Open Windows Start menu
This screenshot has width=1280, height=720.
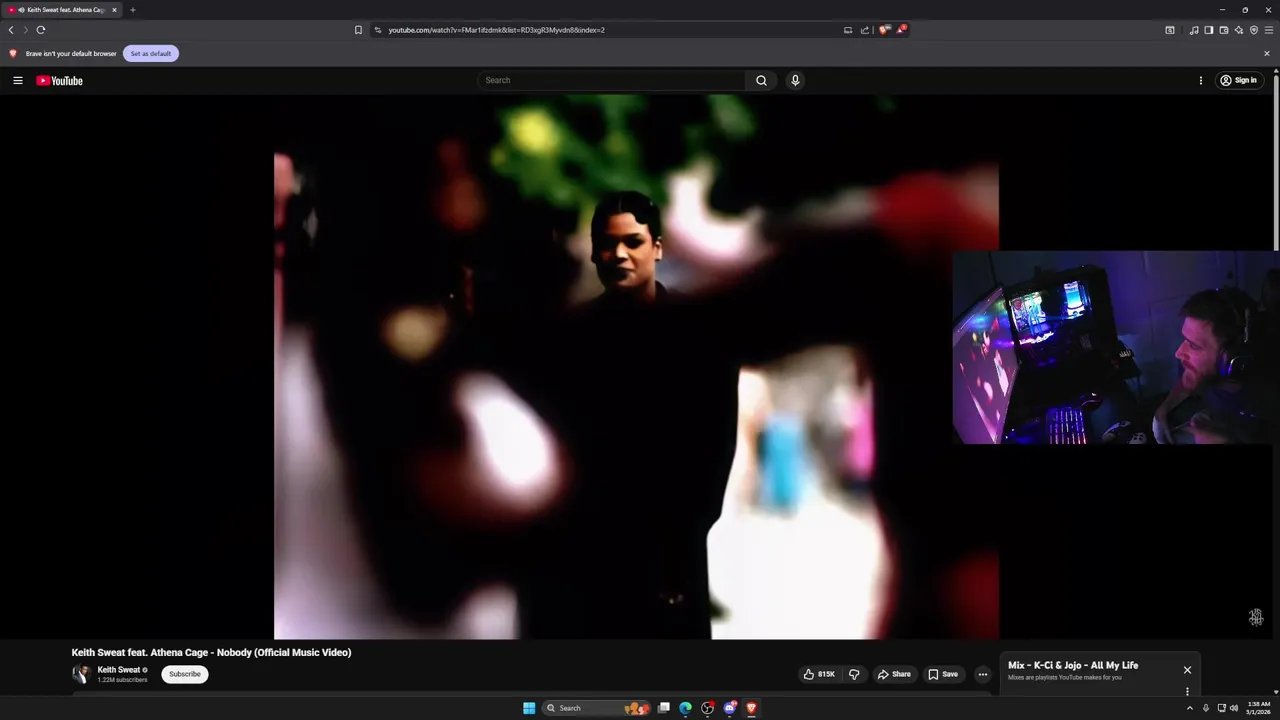[x=529, y=708]
